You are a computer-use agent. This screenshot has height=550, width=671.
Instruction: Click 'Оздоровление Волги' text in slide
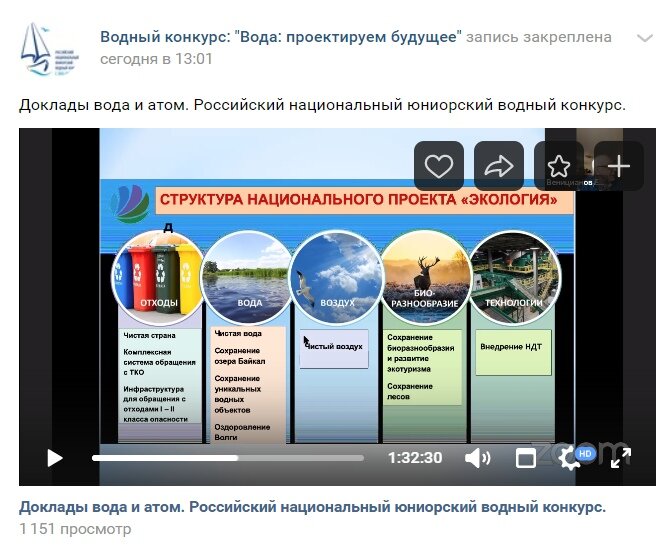click(x=242, y=432)
